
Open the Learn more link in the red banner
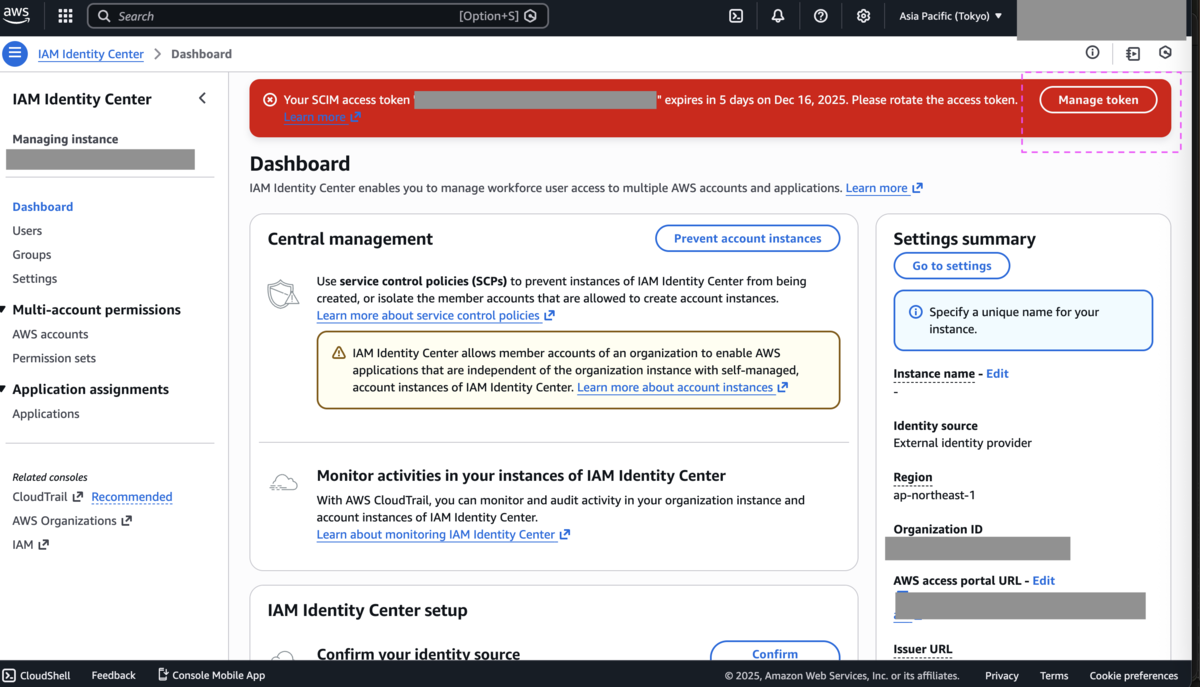click(x=322, y=117)
